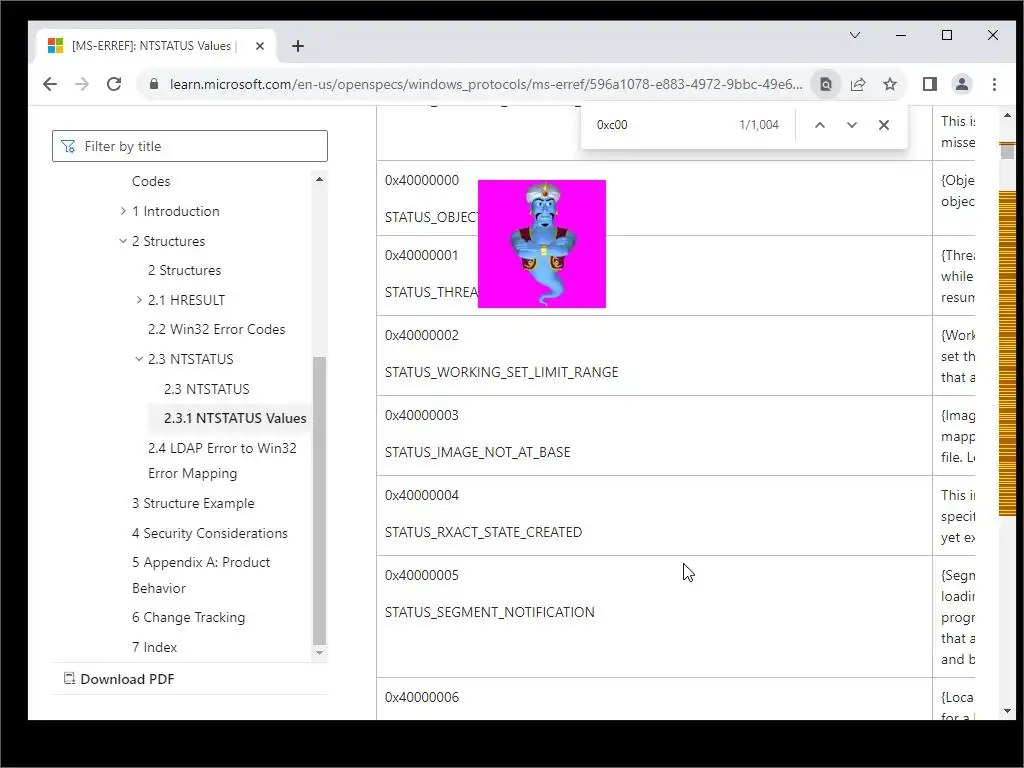
Task: Open 5 Appendix A: Product Behavior
Action: [x=200, y=575]
